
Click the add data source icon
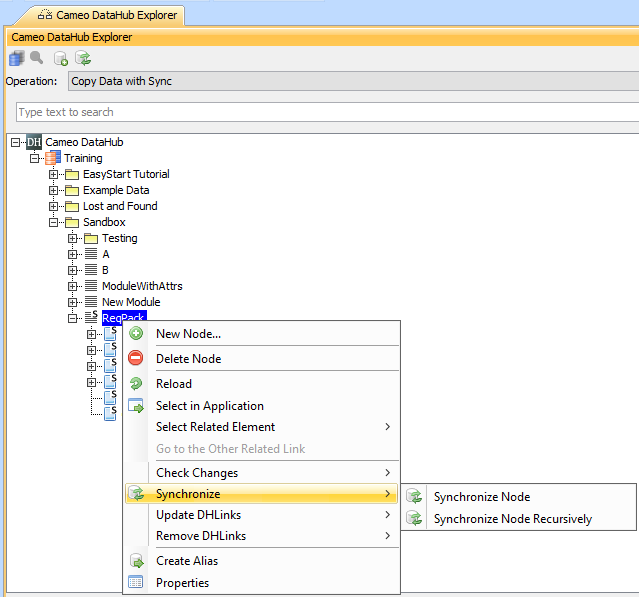tap(61, 59)
